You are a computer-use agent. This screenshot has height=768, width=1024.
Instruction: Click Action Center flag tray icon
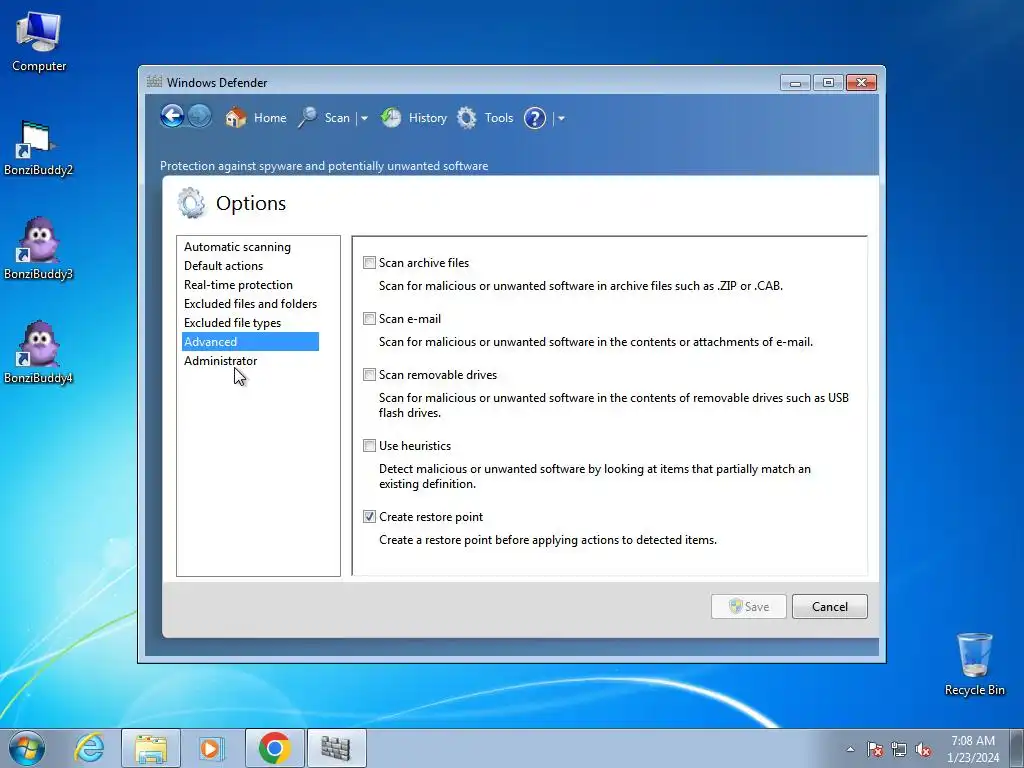pos(875,749)
